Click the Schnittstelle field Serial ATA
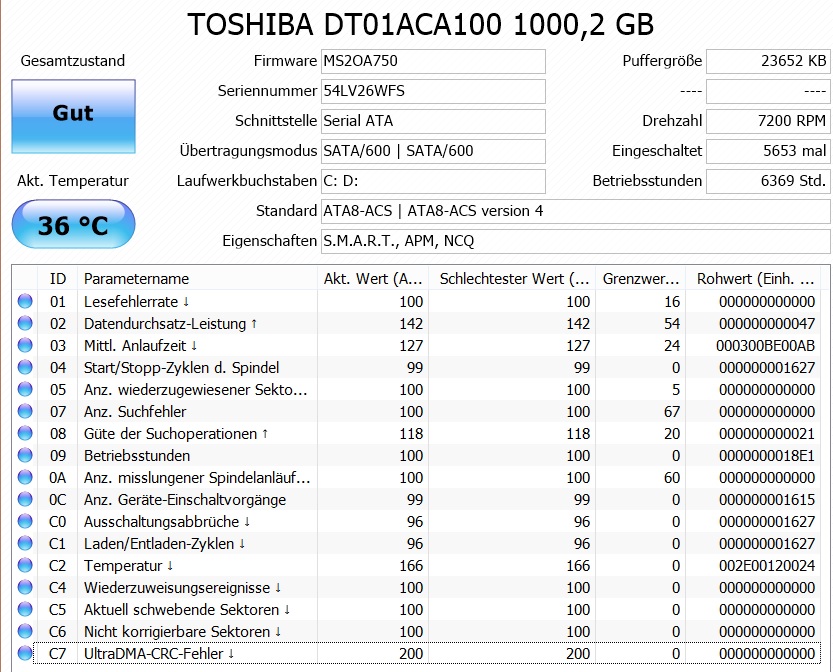The image size is (833, 672). 433,121
